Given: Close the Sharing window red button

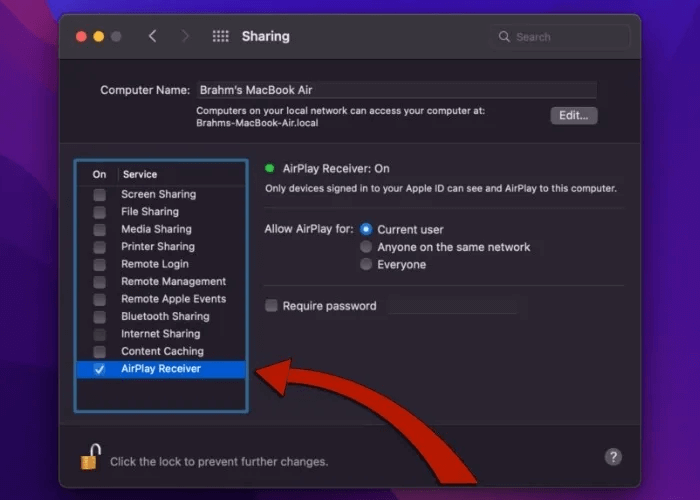Looking at the screenshot, I should [81, 36].
